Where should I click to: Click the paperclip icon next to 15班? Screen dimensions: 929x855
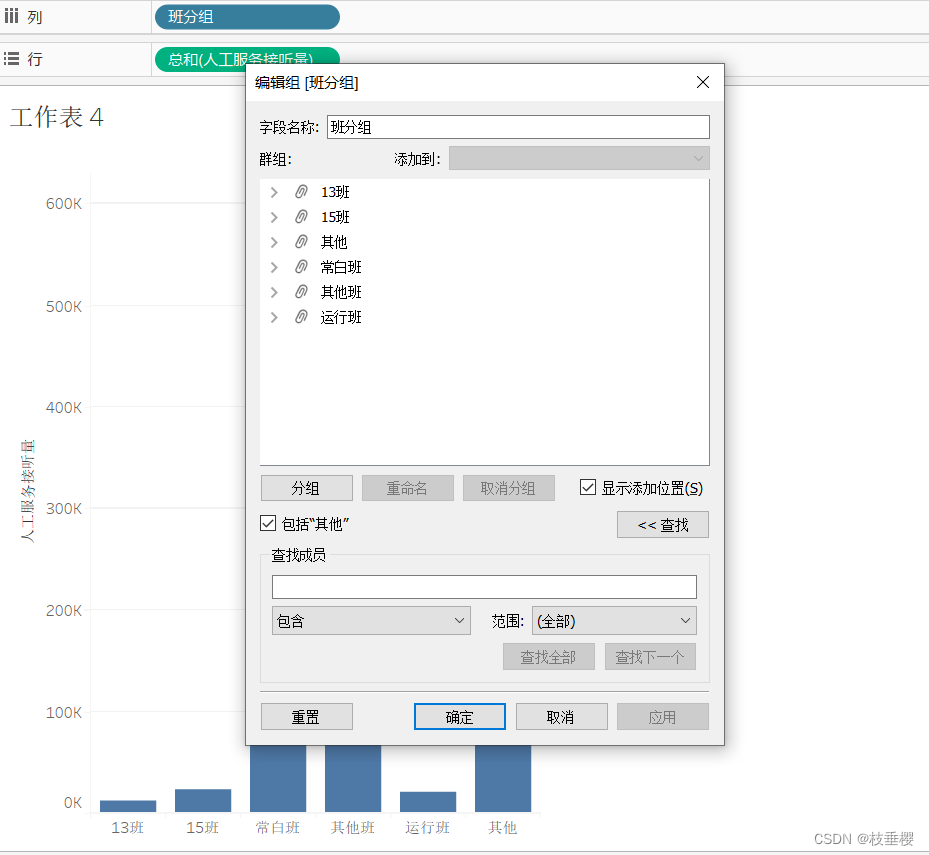coord(301,216)
